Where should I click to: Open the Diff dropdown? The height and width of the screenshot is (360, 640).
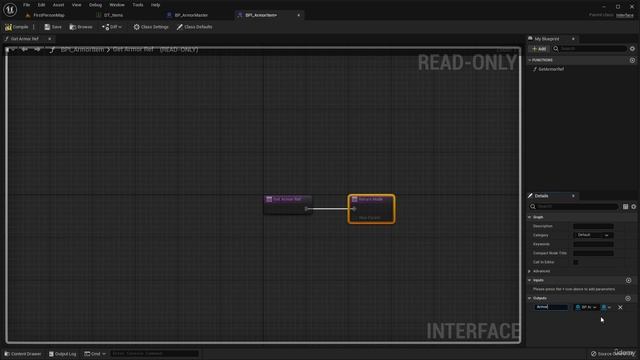[112, 27]
